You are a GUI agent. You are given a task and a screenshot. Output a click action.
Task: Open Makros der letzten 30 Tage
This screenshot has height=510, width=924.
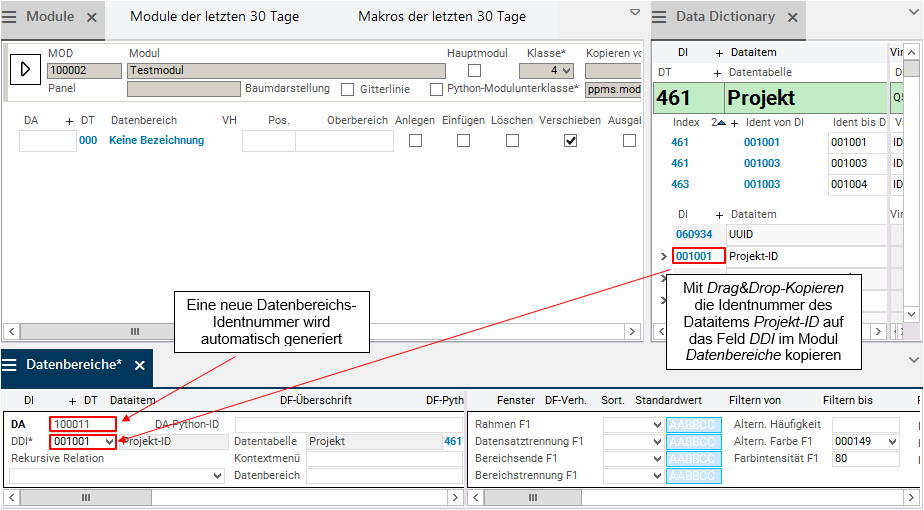click(x=442, y=17)
